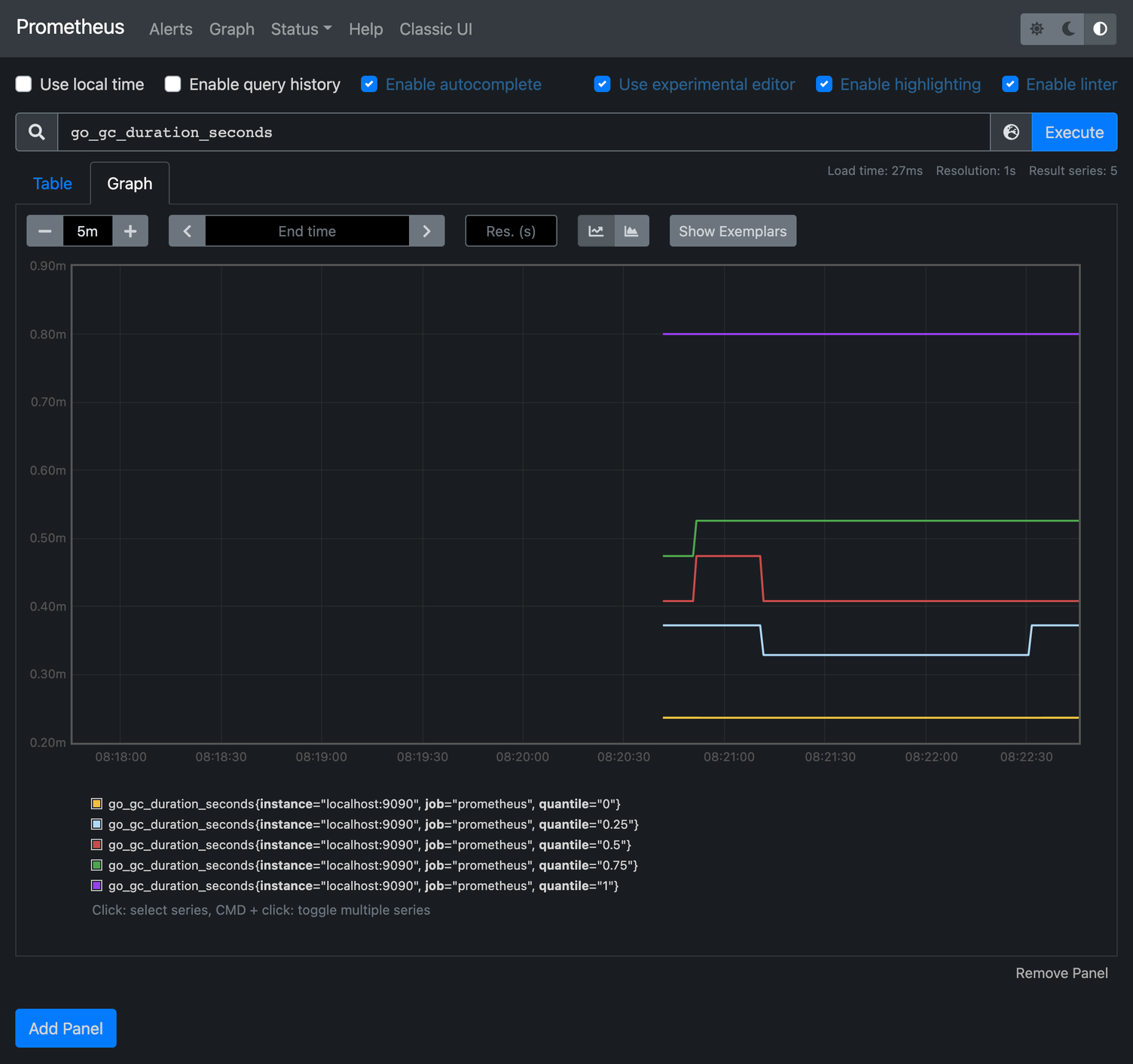The height and width of the screenshot is (1064, 1133).
Task: Open the Alerts page
Action: (171, 29)
